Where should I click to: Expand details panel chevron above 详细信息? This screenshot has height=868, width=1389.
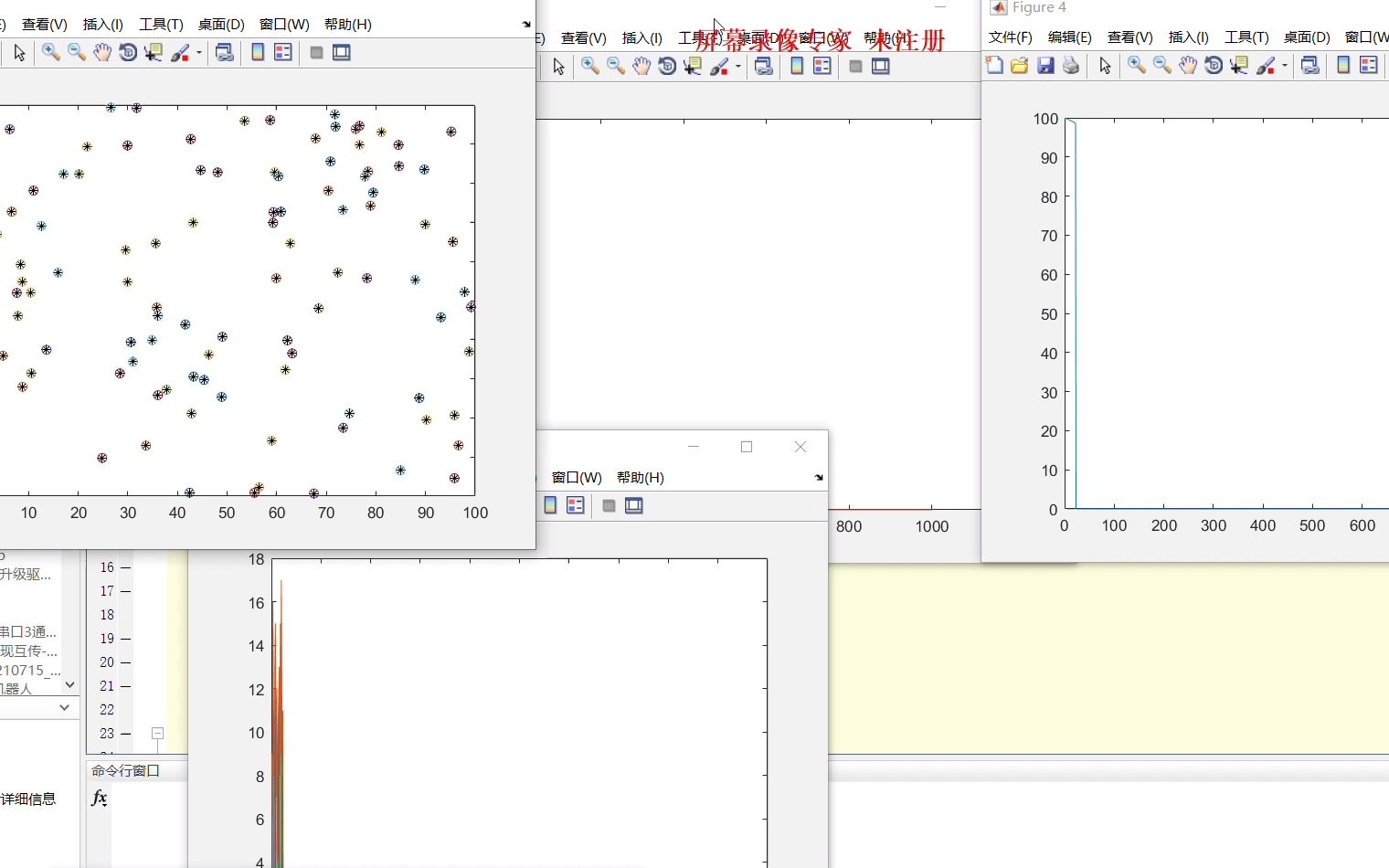64,707
